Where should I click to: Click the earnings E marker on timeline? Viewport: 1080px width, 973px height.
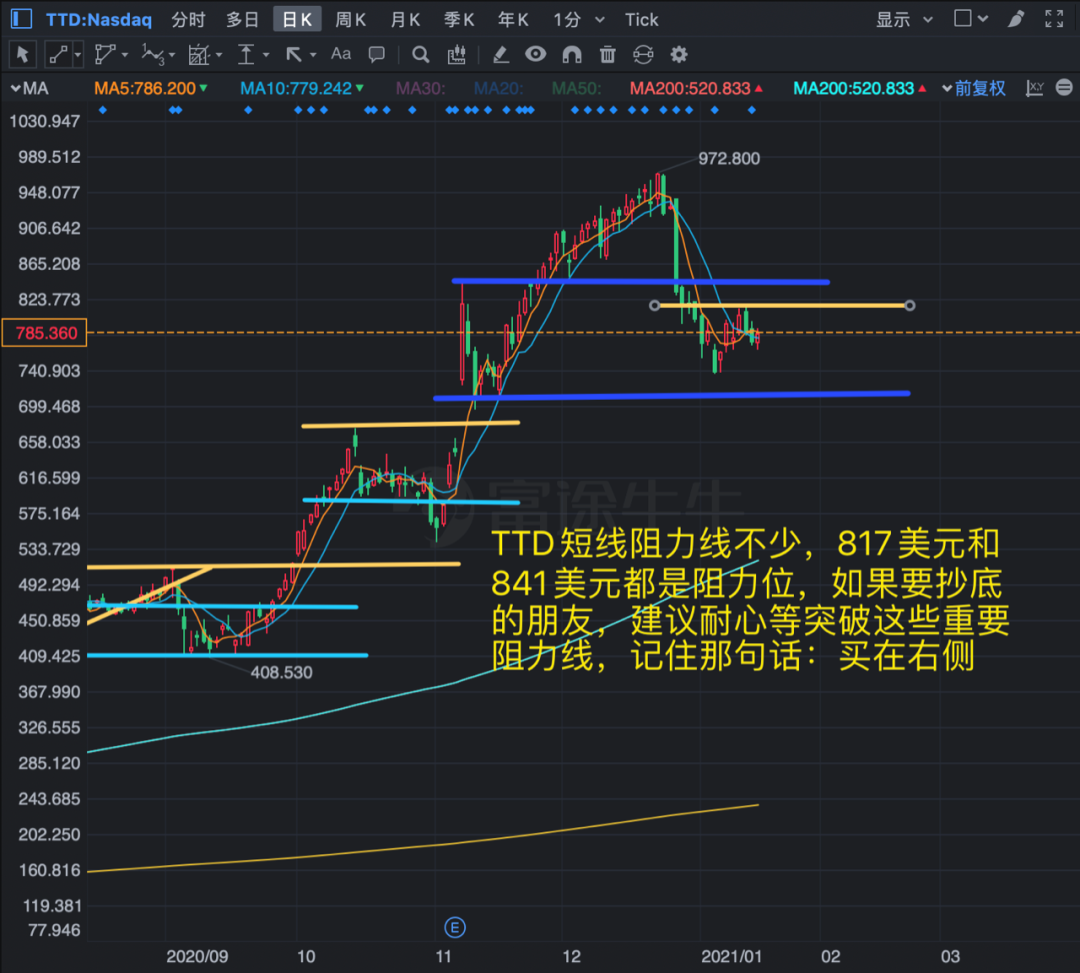coord(455,928)
